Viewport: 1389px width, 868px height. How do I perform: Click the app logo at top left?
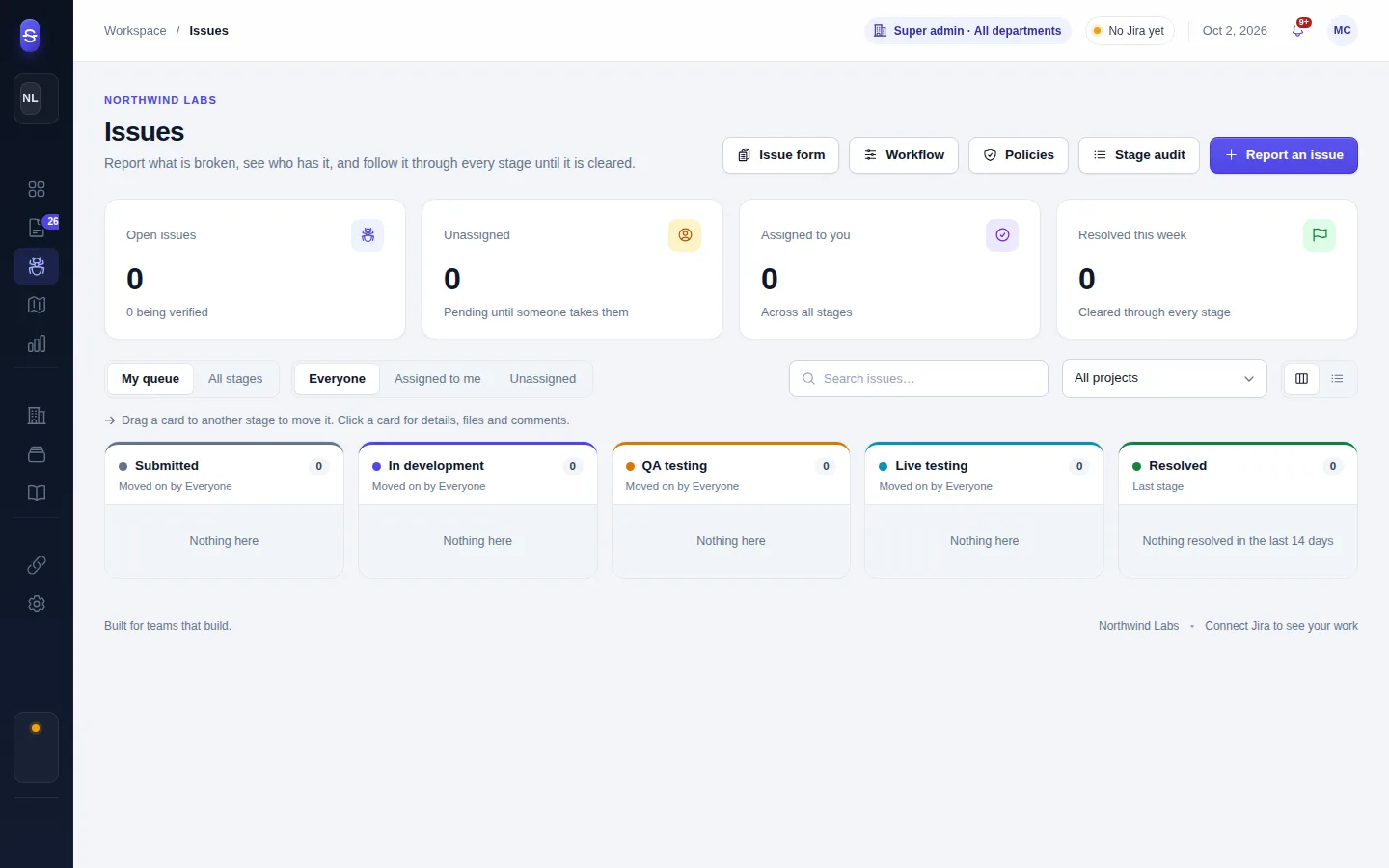point(30,36)
